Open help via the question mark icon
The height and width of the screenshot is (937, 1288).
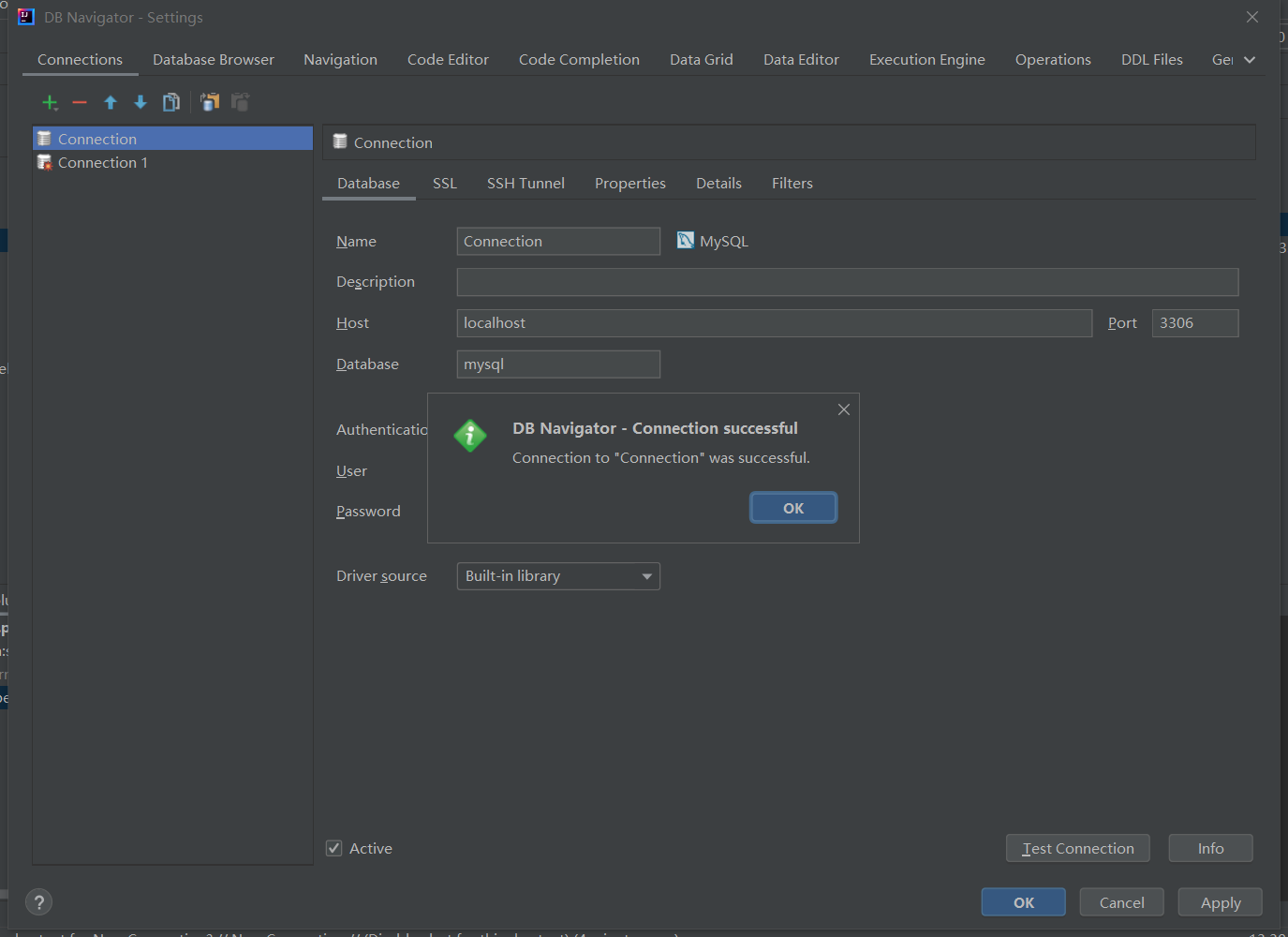point(38,901)
